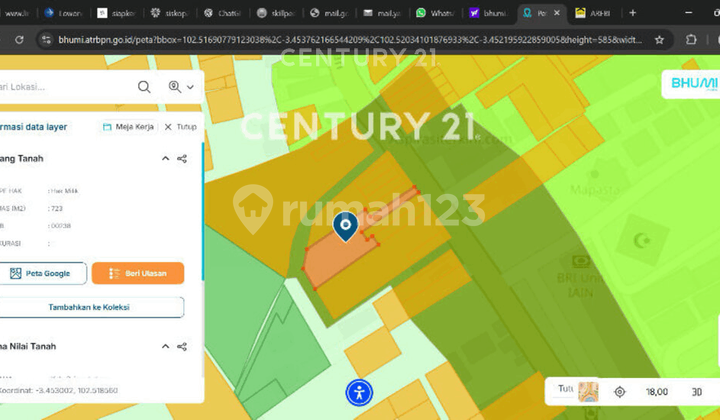Click the 18,00 zoom level value
Image resolution: width=720 pixels, height=420 pixels.
[x=657, y=392]
